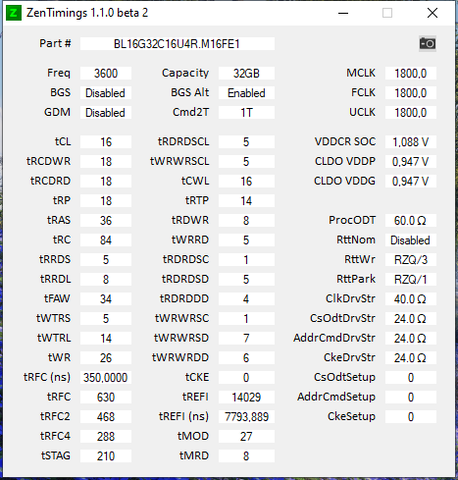
Task: Select the RttPark RZQ/1 value
Action: coord(411,279)
